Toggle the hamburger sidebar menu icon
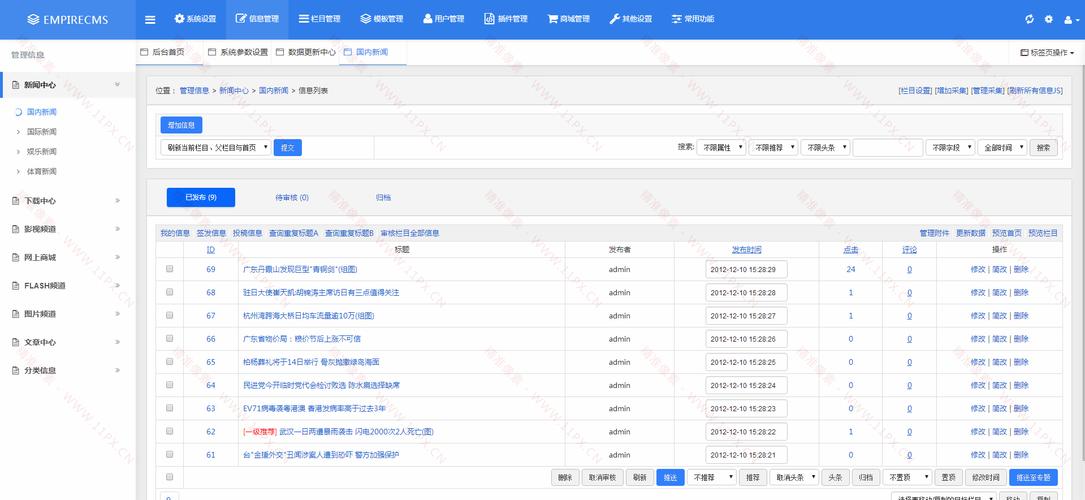The width and height of the screenshot is (1085, 500). point(150,19)
